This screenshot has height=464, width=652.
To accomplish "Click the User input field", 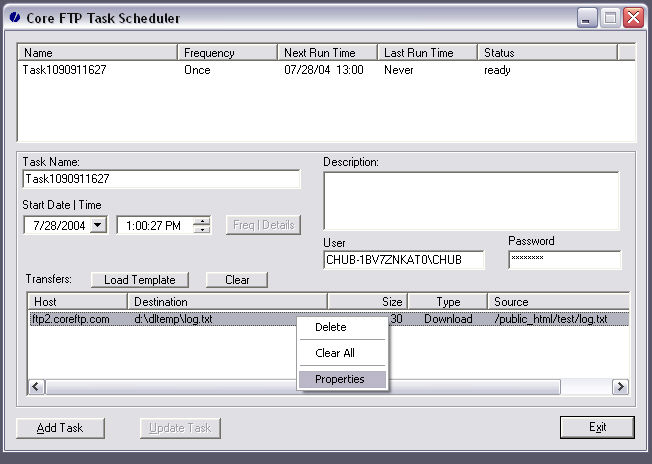I will [x=403, y=260].
